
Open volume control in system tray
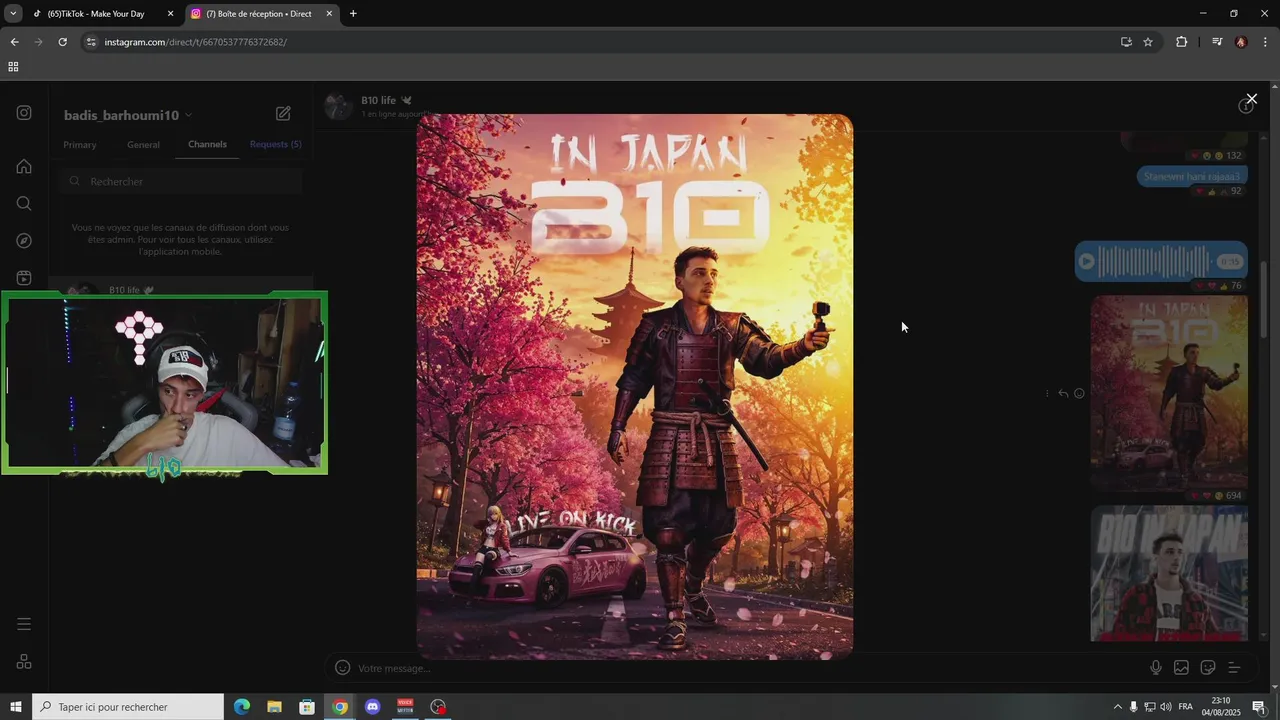(x=1166, y=707)
